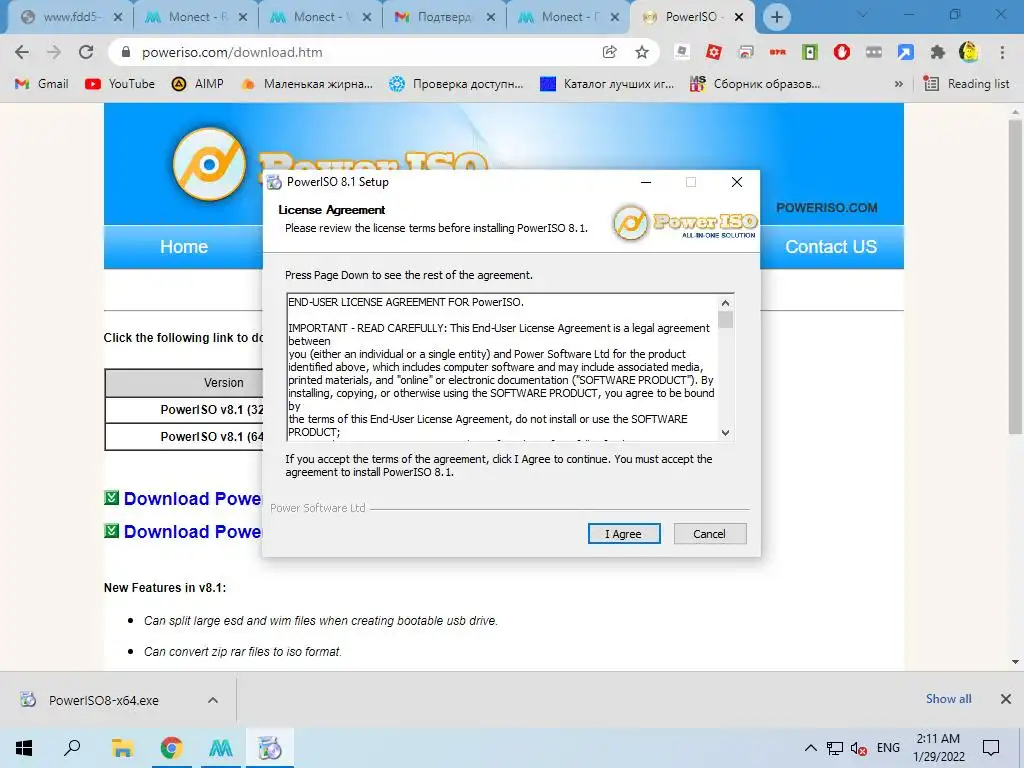This screenshot has height=768, width=1024.
Task: Open the Contact US menu item
Action: [x=831, y=247]
